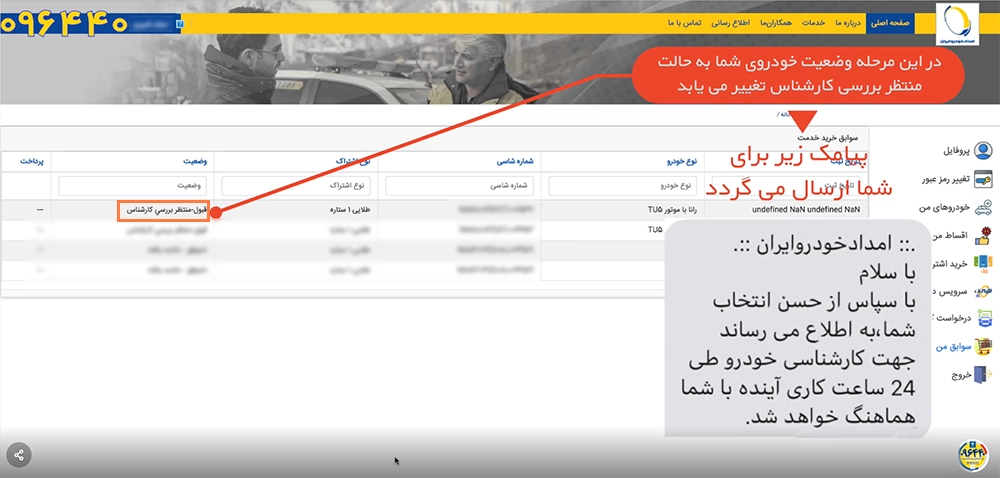This screenshot has height=478, width=1000.
Task: Click the نوع اشتراک filter input field
Action: pos(296,186)
